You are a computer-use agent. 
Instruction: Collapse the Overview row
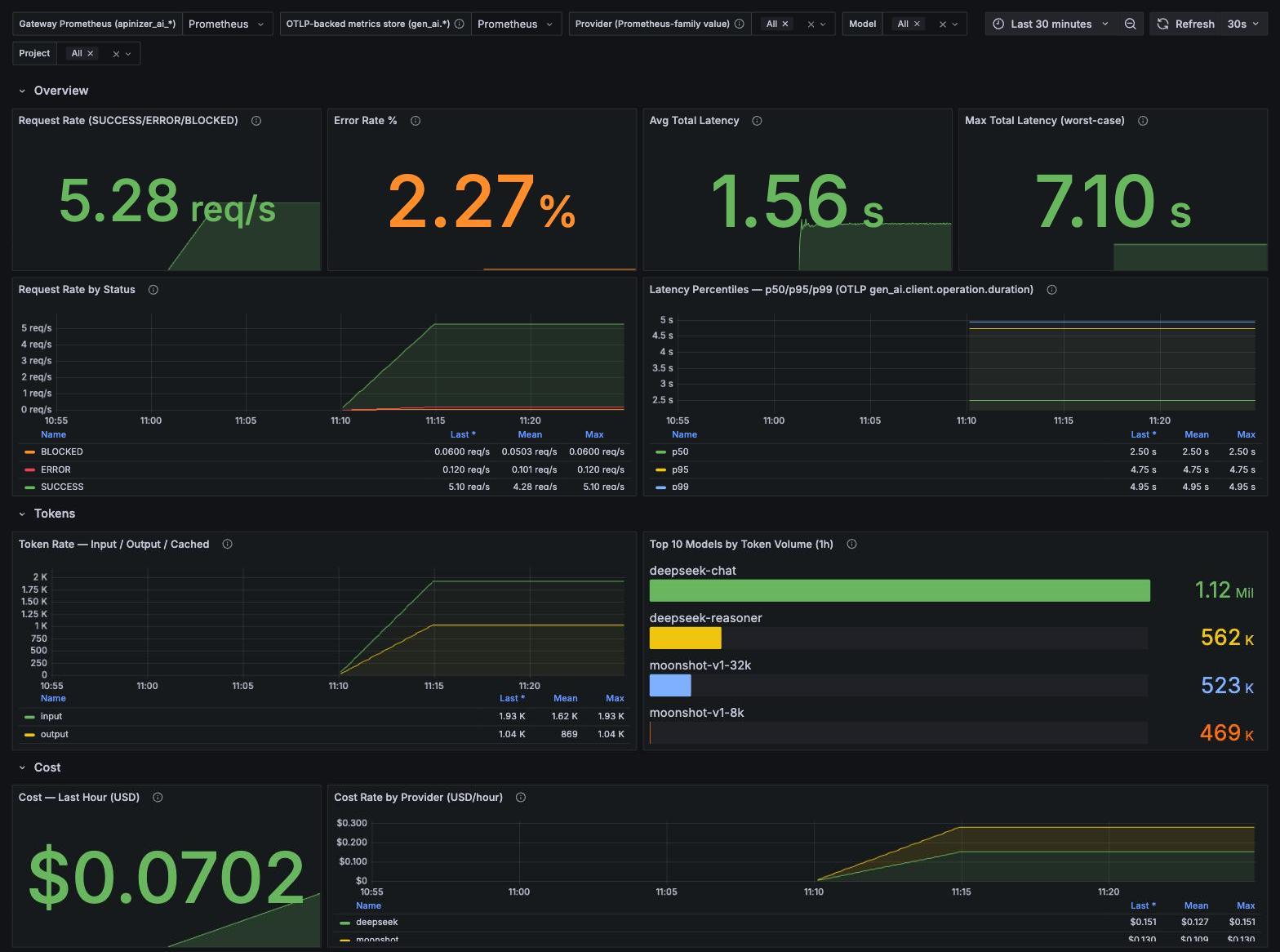(53, 91)
